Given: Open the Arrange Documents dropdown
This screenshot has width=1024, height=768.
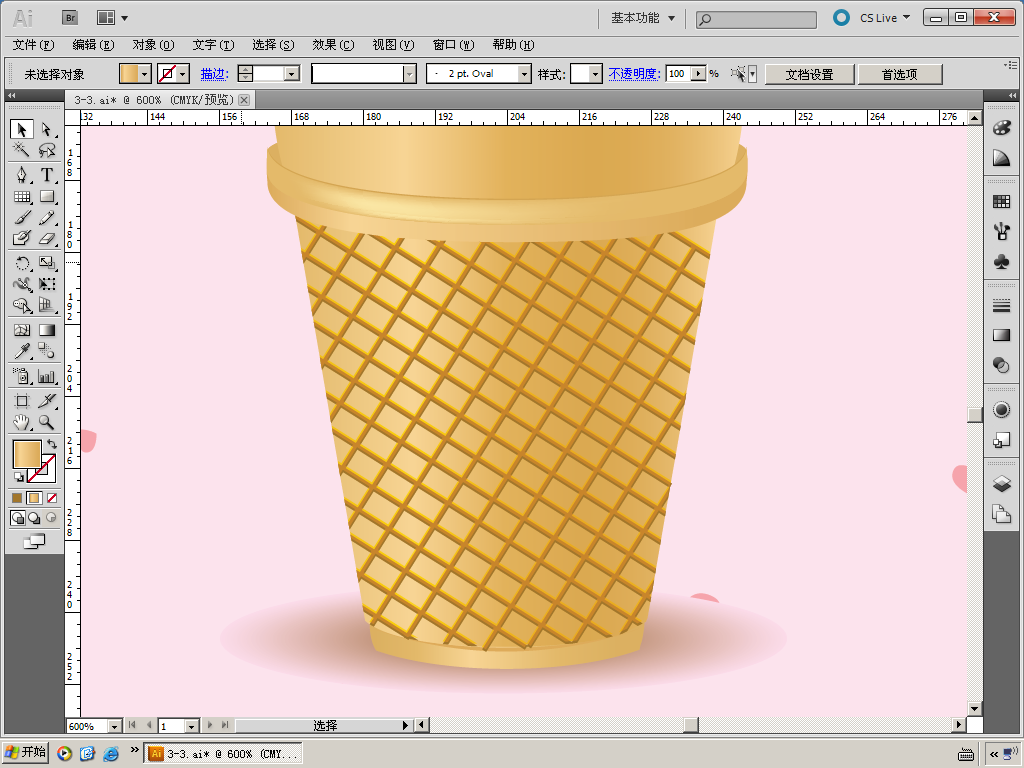Looking at the screenshot, I should 112,18.
